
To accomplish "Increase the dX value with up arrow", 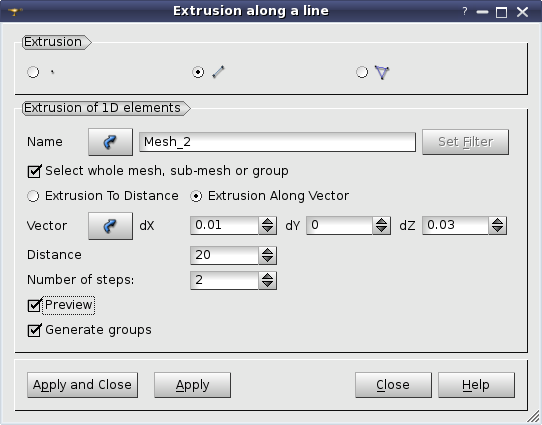I will click(x=268, y=221).
